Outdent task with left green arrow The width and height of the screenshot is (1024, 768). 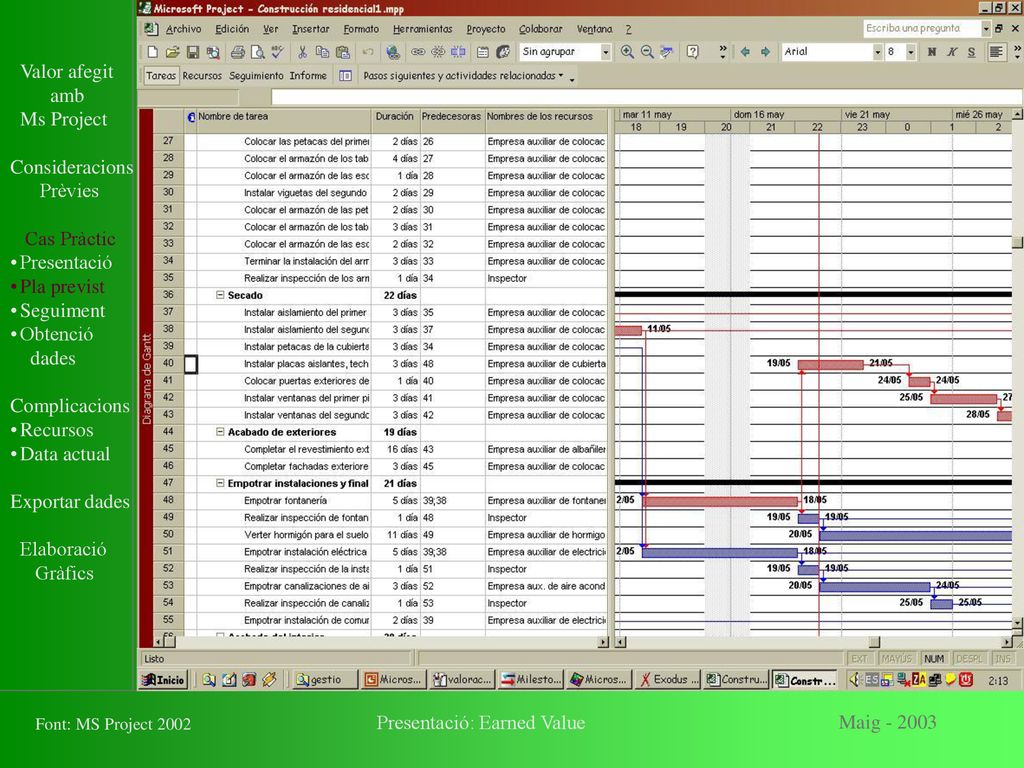click(x=745, y=52)
